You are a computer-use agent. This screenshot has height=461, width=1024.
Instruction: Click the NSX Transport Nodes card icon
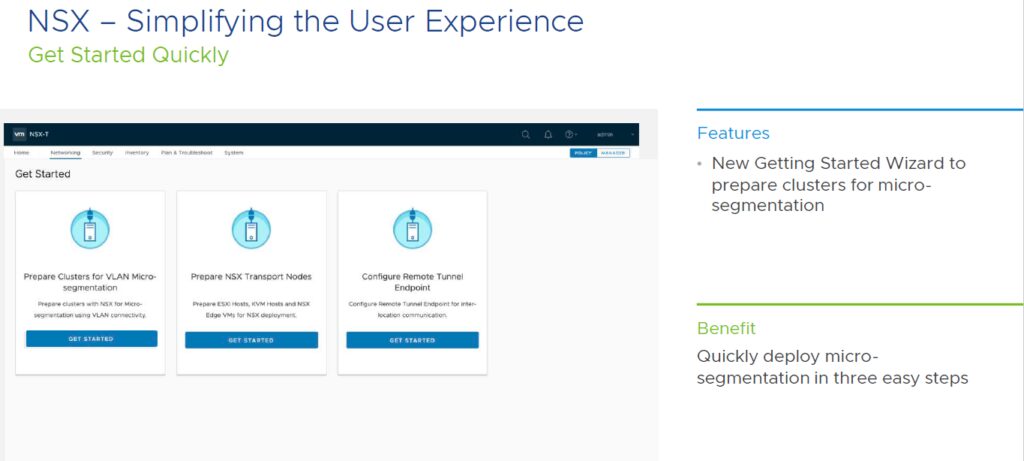click(251, 229)
